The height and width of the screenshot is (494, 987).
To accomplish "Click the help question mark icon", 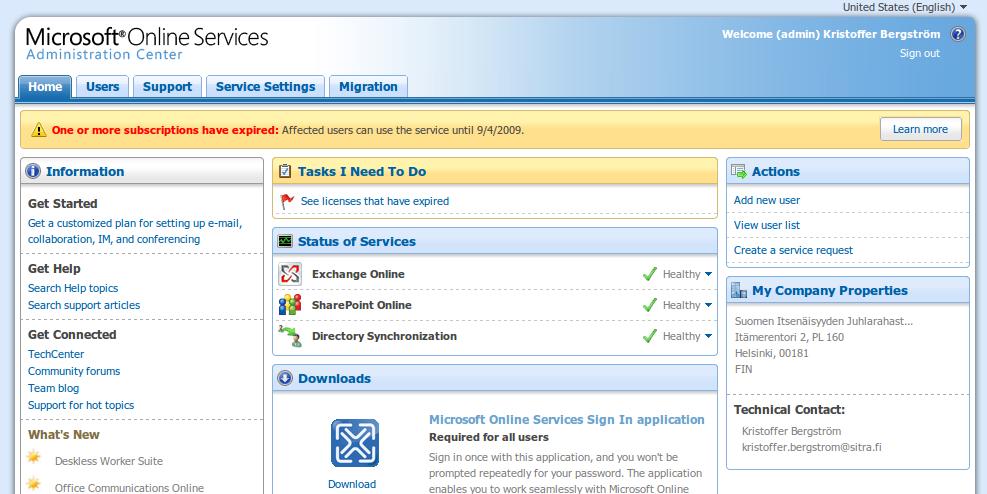I will click(x=957, y=34).
